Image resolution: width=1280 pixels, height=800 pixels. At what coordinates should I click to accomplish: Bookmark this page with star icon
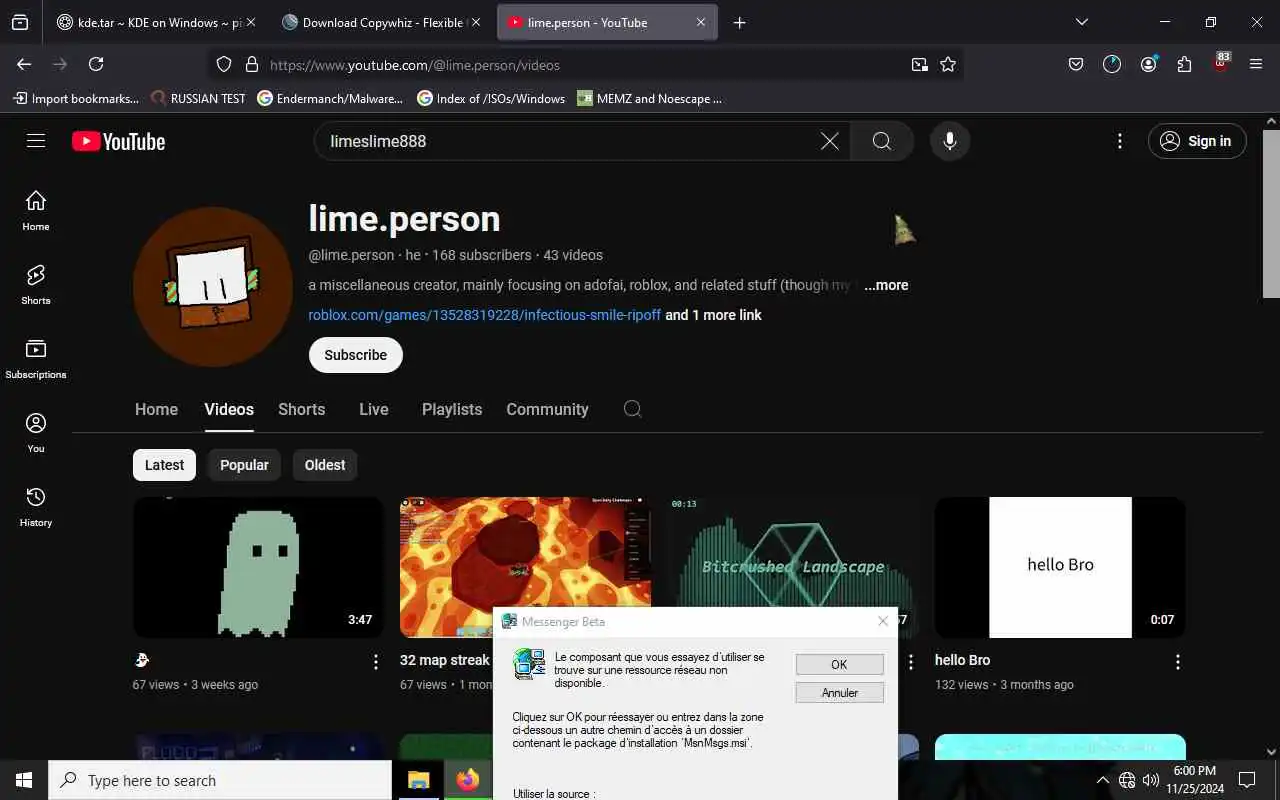(x=948, y=64)
